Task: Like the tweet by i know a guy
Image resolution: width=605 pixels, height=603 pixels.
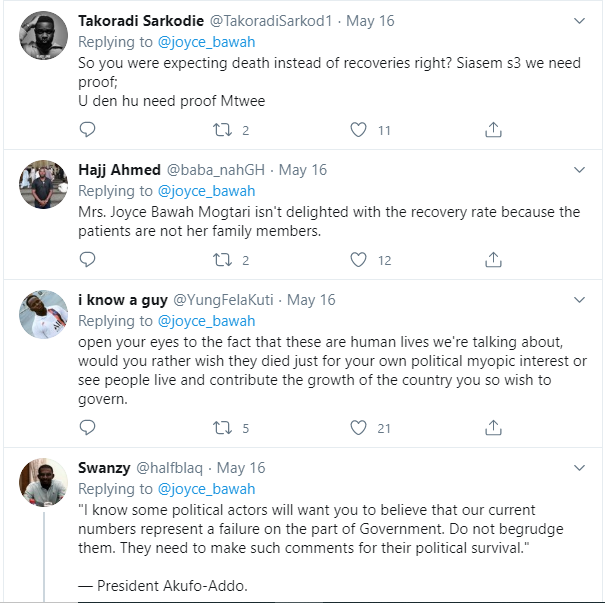Action: 359,428
